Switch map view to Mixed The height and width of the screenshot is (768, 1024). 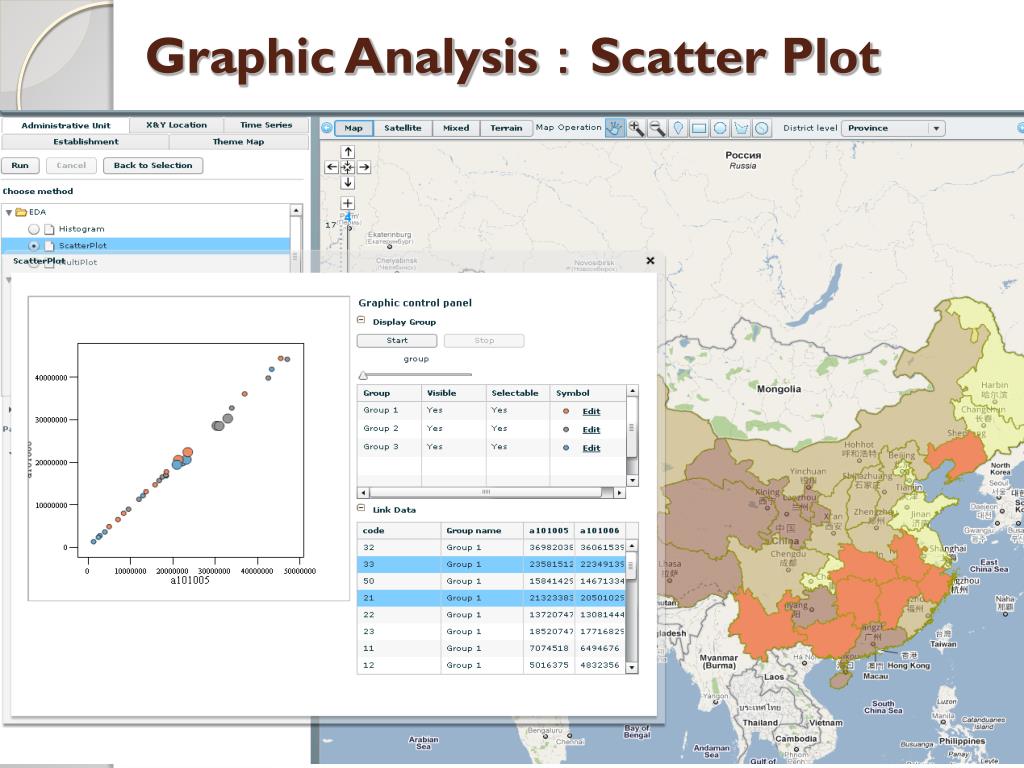(x=456, y=128)
